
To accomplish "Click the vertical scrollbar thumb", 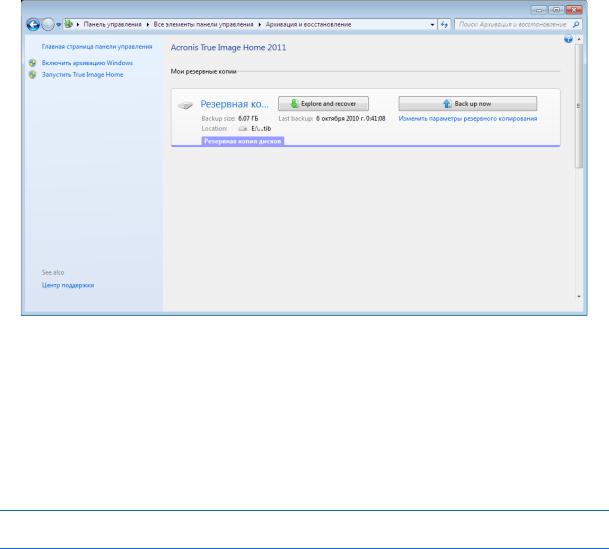I will tap(579, 106).
